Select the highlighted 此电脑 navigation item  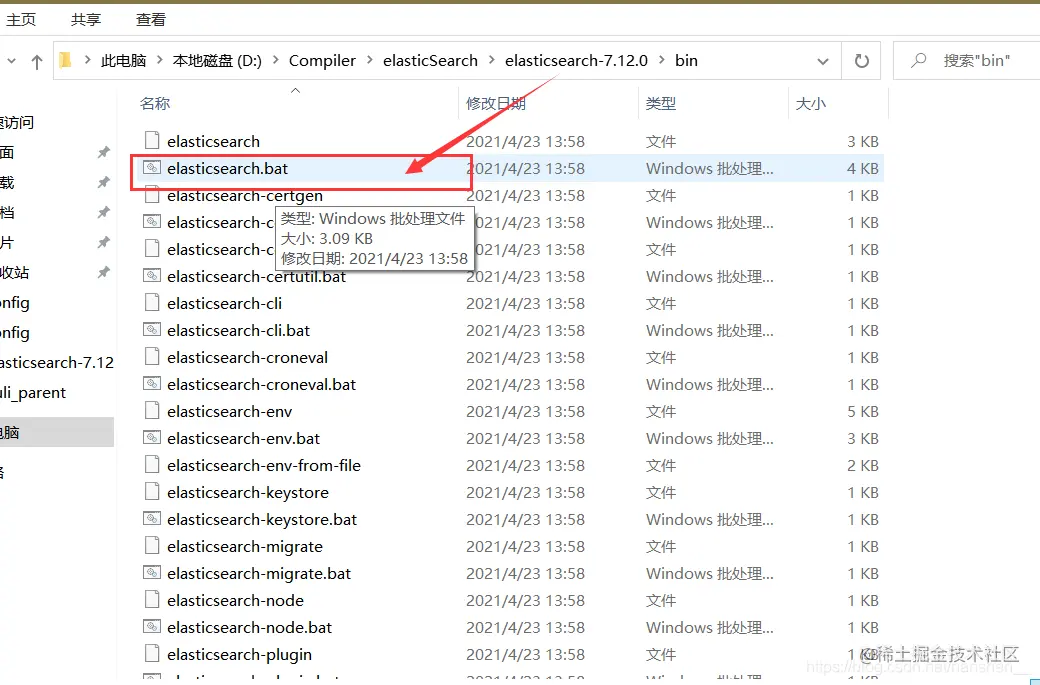point(57,432)
